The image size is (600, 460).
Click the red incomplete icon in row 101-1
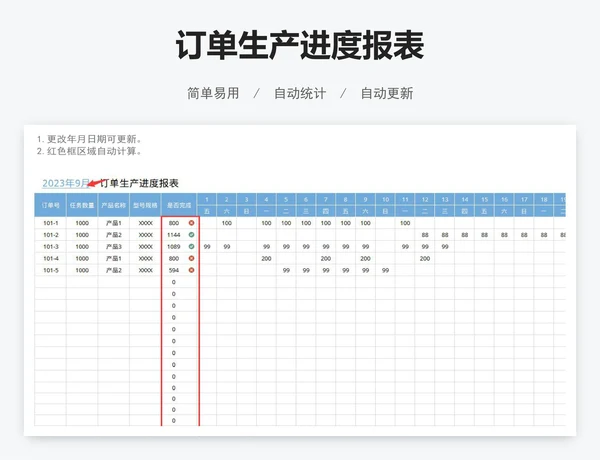click(x=191, y=223)
